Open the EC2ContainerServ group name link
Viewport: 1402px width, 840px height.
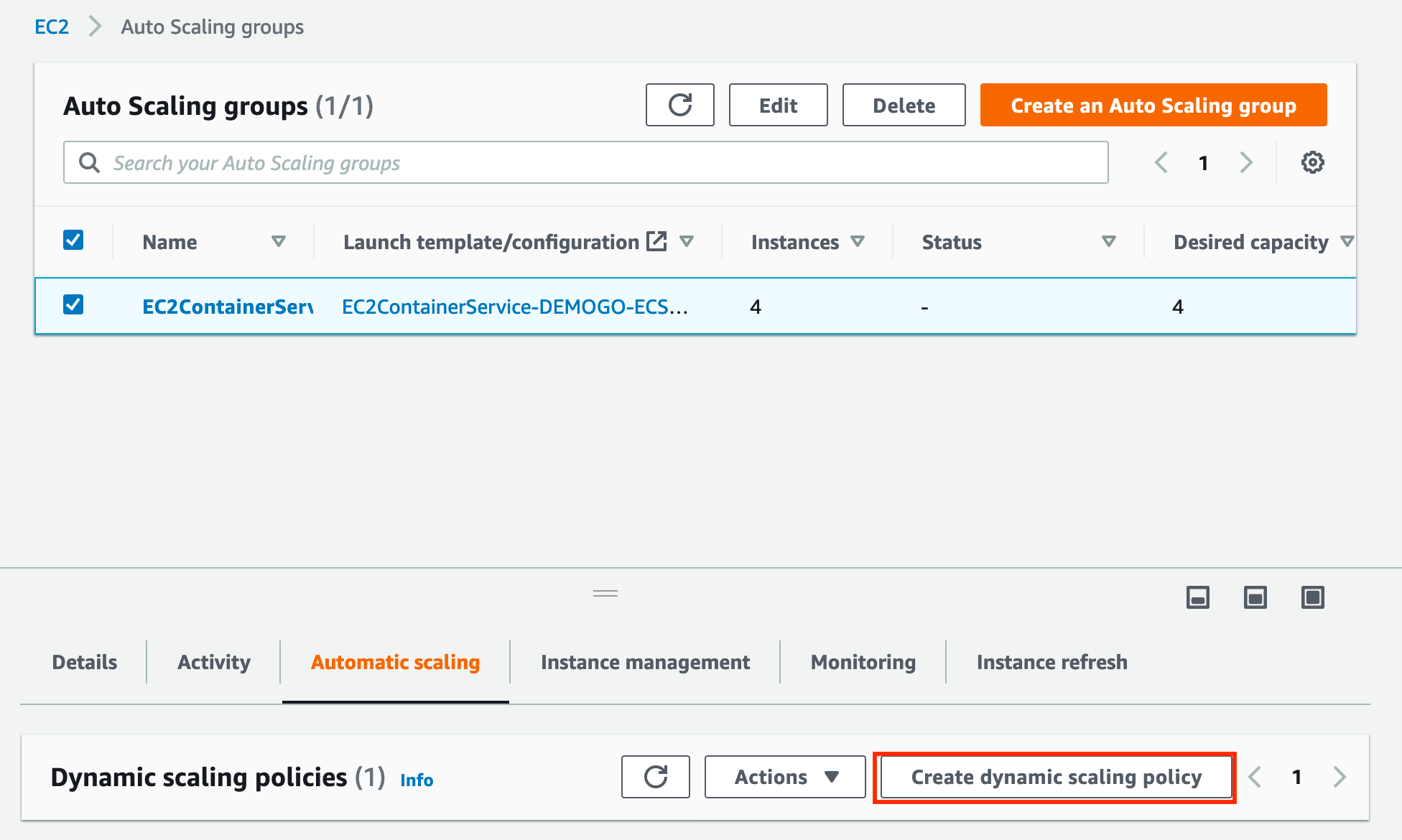tap(228, 307)
